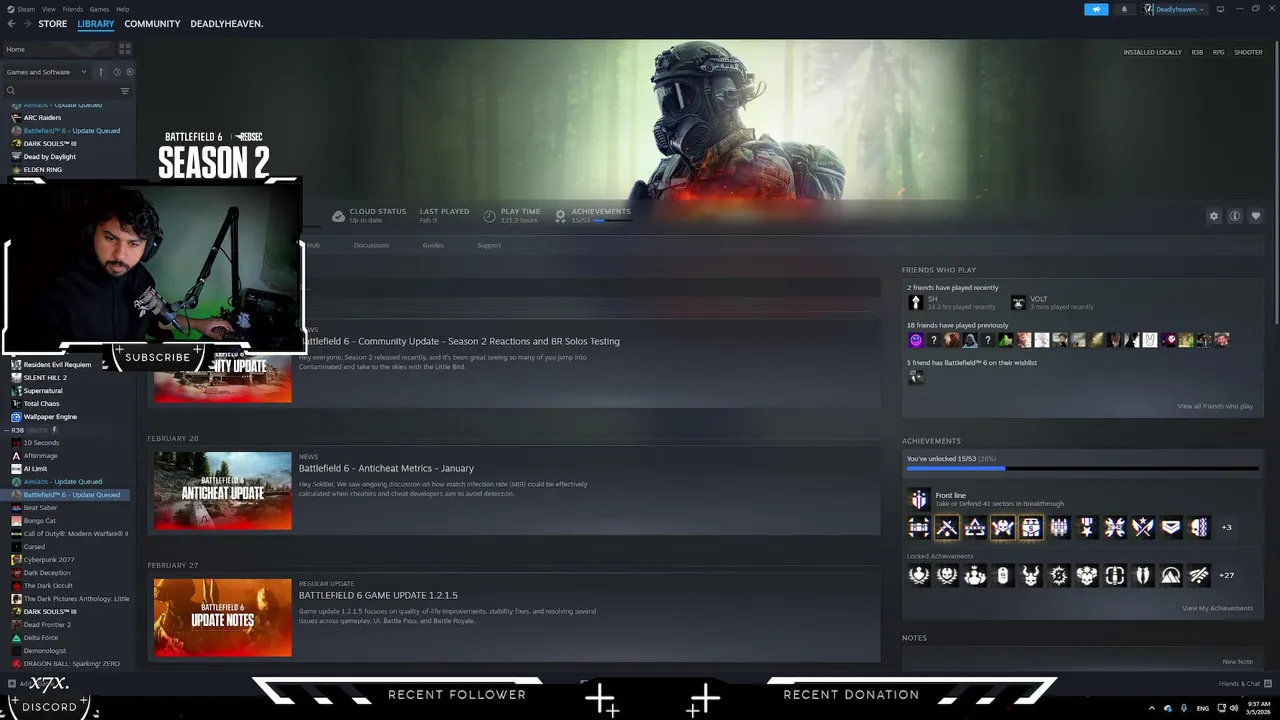Open Anticheat Metrics January news post
This screenshot has width=1280, height=720.
click(386, 468)
